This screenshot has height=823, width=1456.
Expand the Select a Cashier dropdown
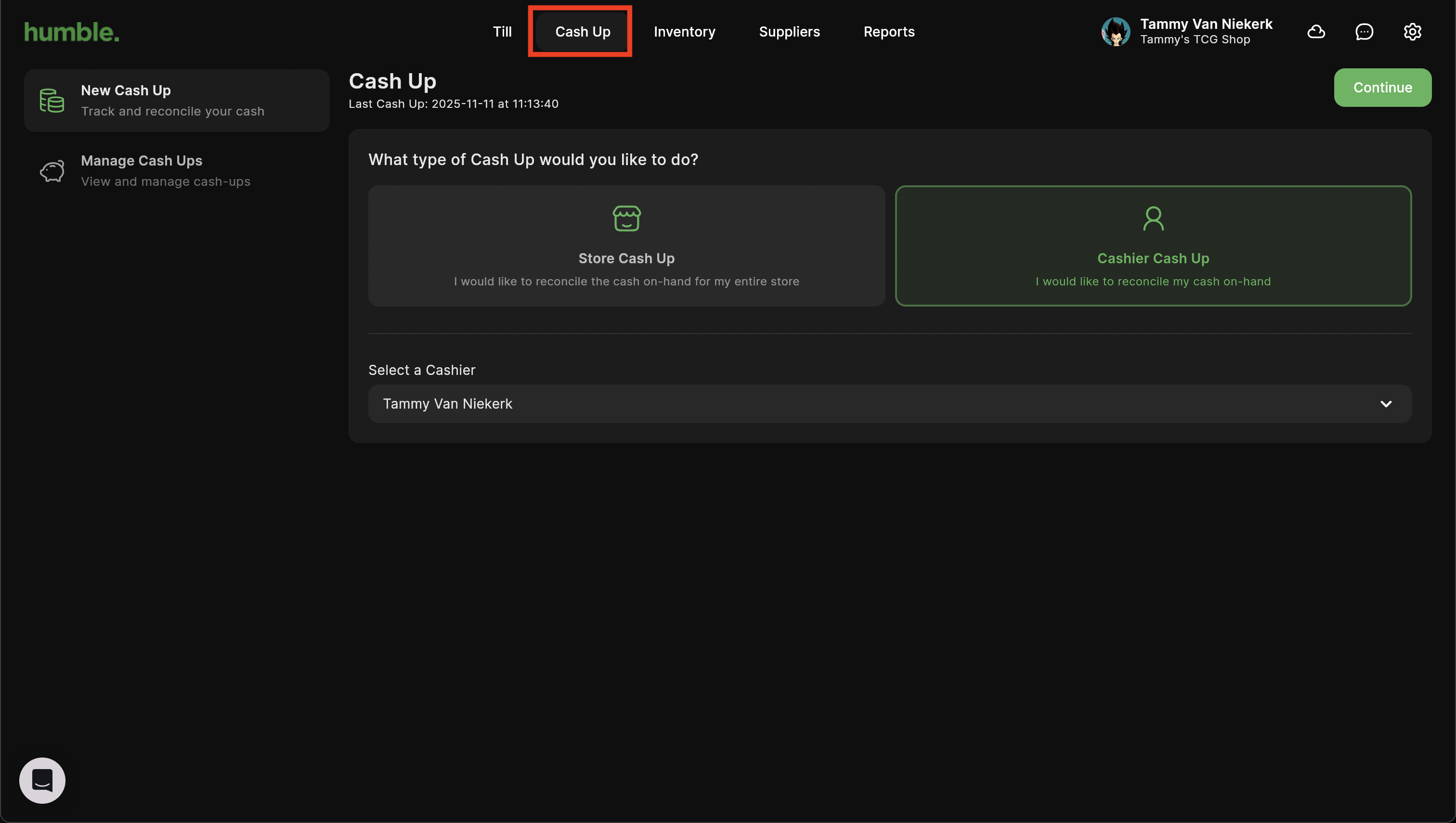pos(889,404)
